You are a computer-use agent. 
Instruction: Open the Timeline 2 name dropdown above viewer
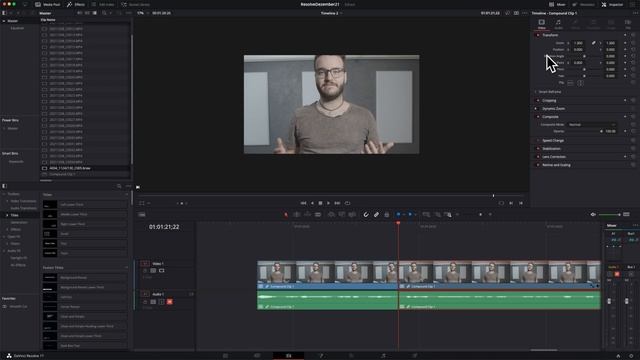pyautogui.click(x=331, y=13)
